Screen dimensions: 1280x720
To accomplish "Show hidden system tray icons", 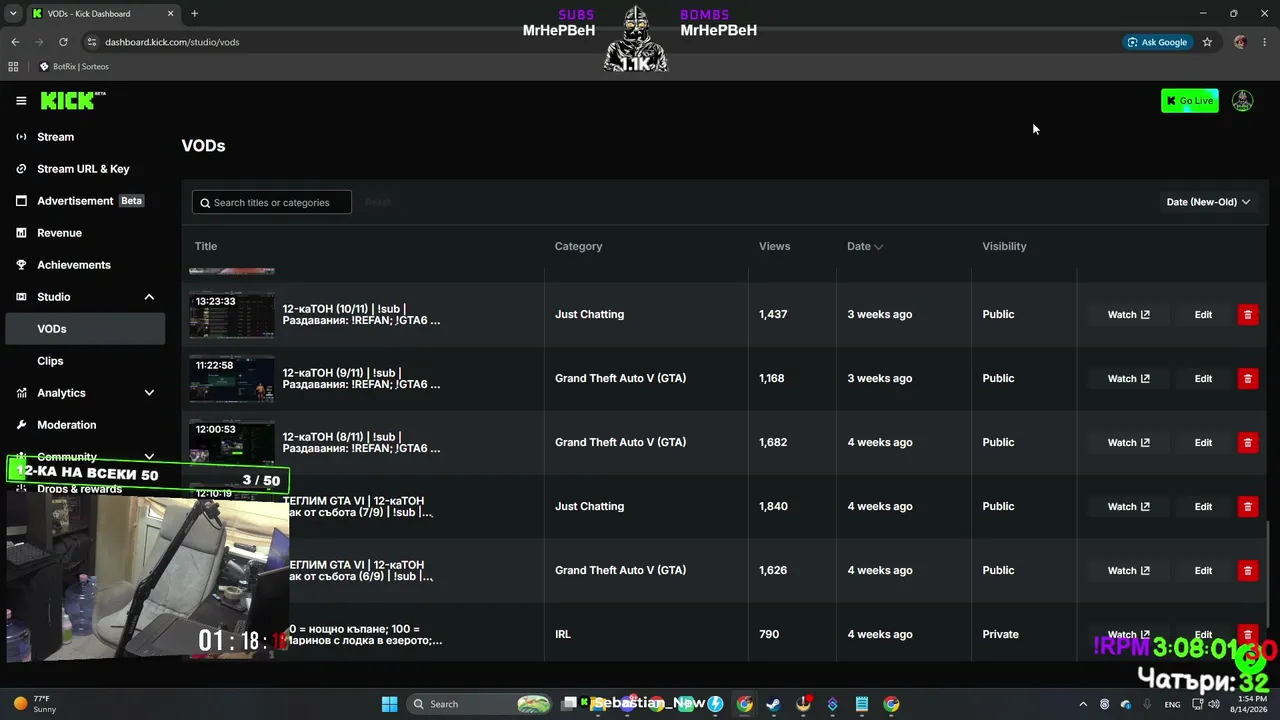I will pos(1083,704).
